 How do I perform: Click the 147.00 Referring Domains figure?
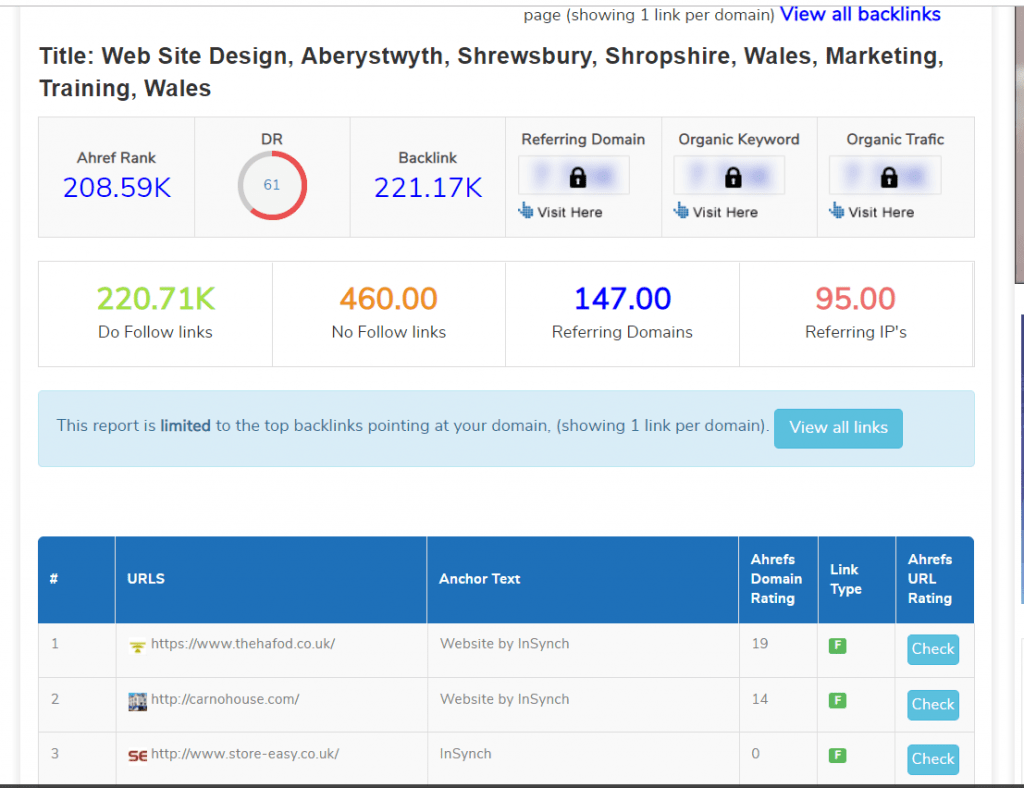click(622, 299)
